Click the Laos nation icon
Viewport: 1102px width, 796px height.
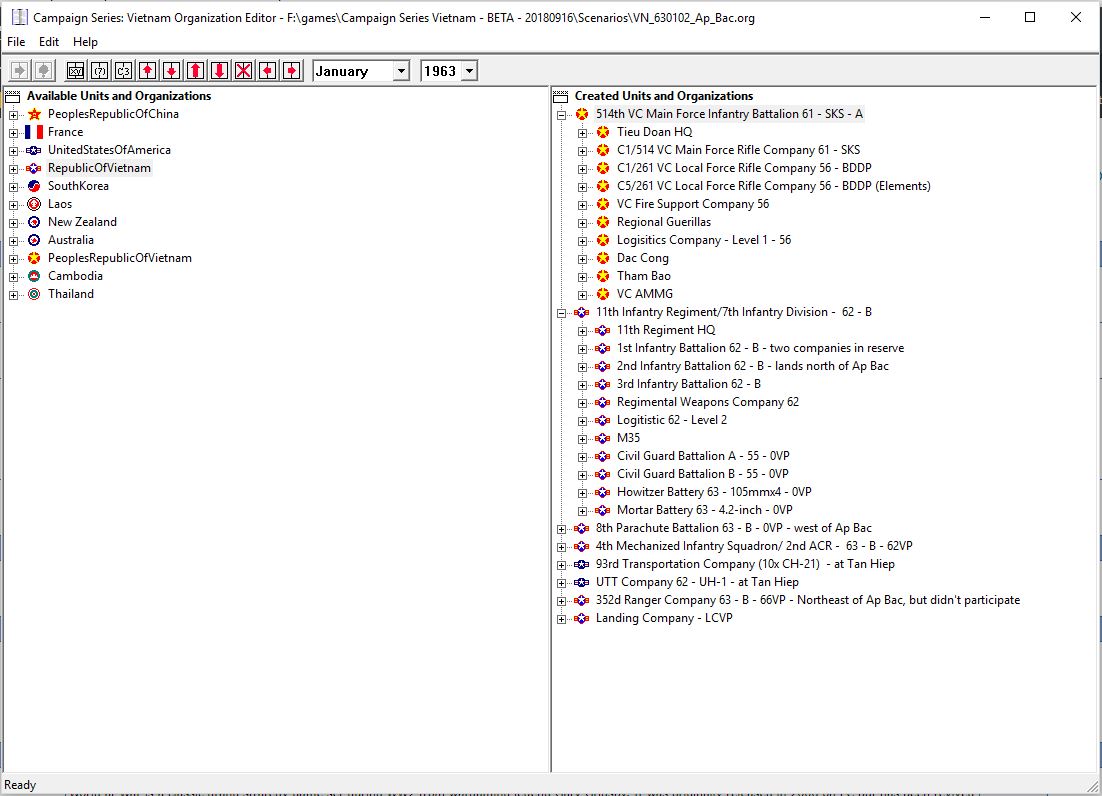[x=34, y=204]
